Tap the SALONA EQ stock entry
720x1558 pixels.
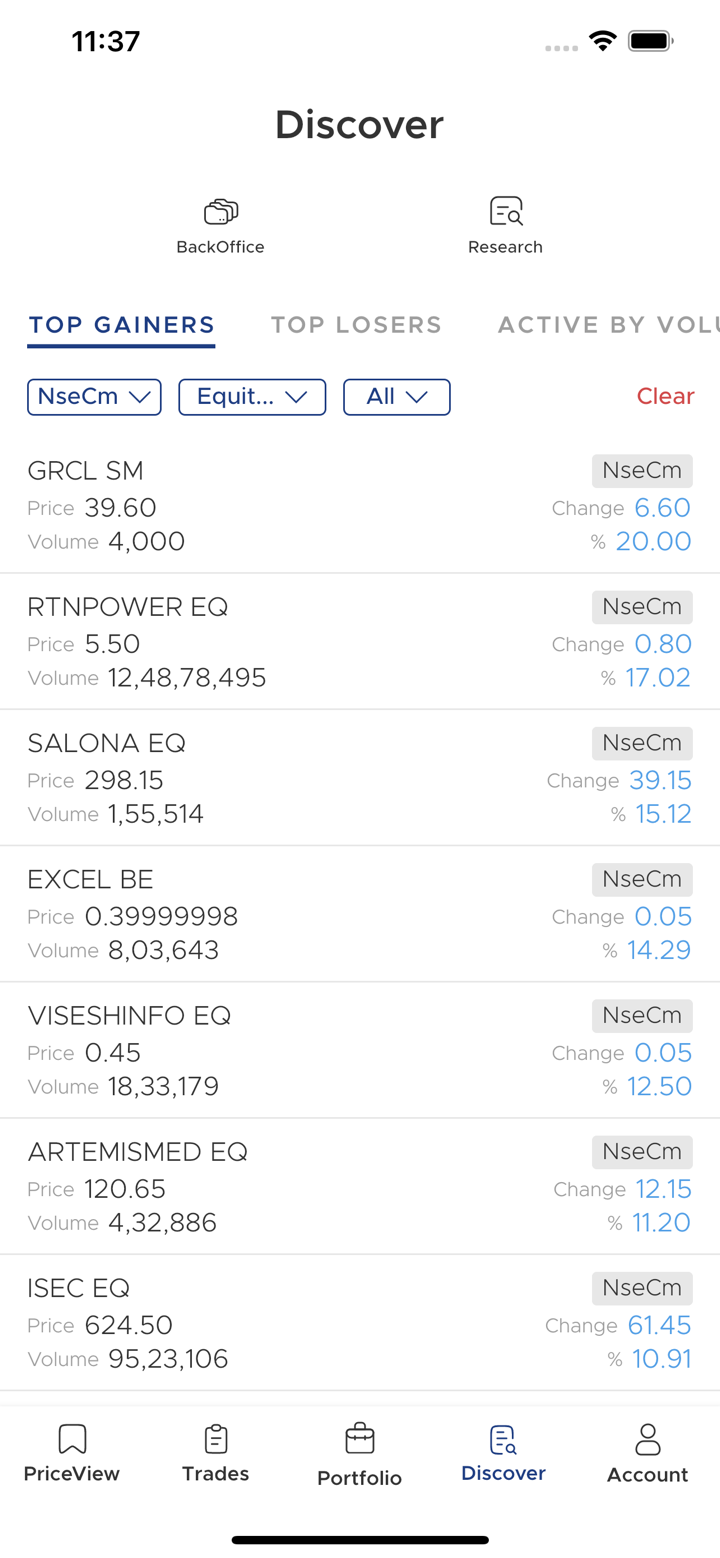300,778
